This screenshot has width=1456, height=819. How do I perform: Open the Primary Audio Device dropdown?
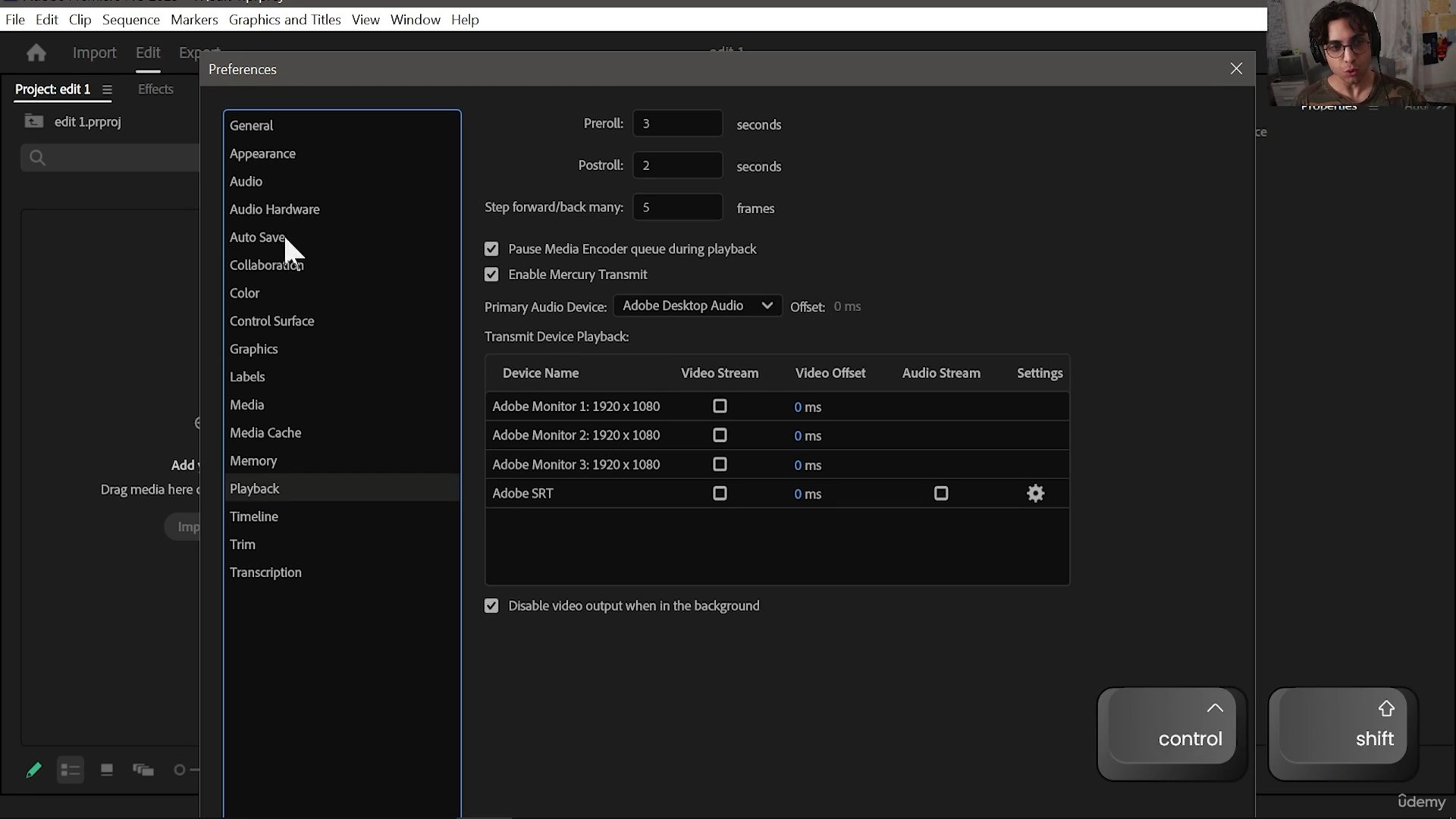pos(697,306)
